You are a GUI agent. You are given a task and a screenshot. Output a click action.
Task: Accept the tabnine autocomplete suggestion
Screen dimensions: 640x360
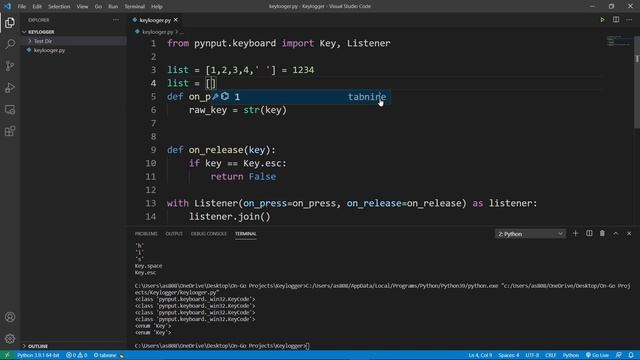coord(300,97)
